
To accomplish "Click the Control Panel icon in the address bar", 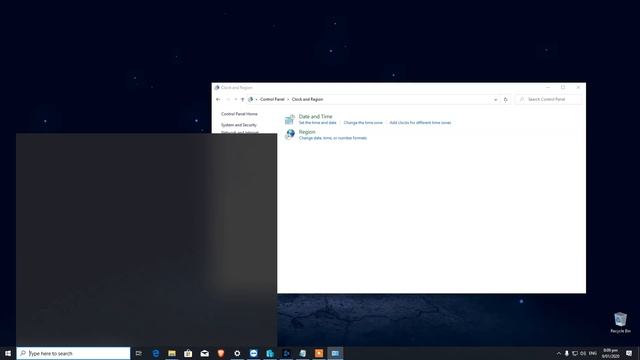I will 251,99.
